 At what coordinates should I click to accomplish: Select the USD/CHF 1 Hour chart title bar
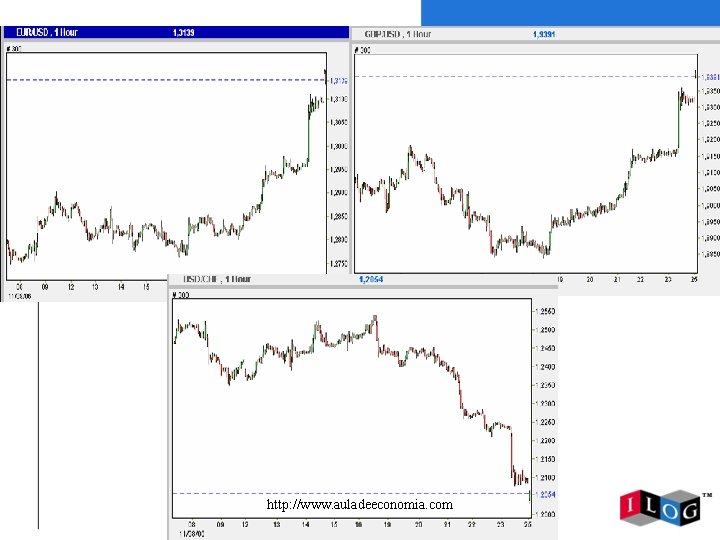click(x=363, y=279)
